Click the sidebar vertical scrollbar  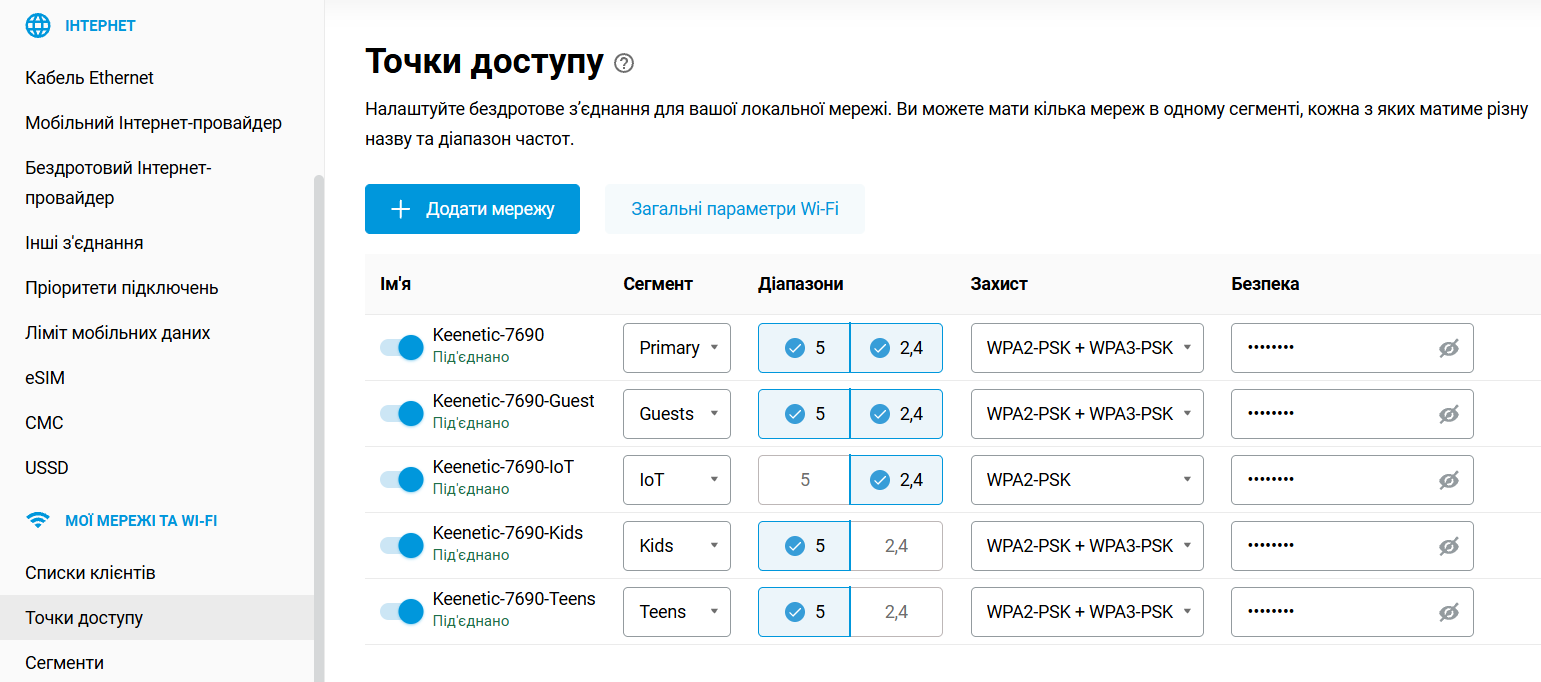[319, 428]
